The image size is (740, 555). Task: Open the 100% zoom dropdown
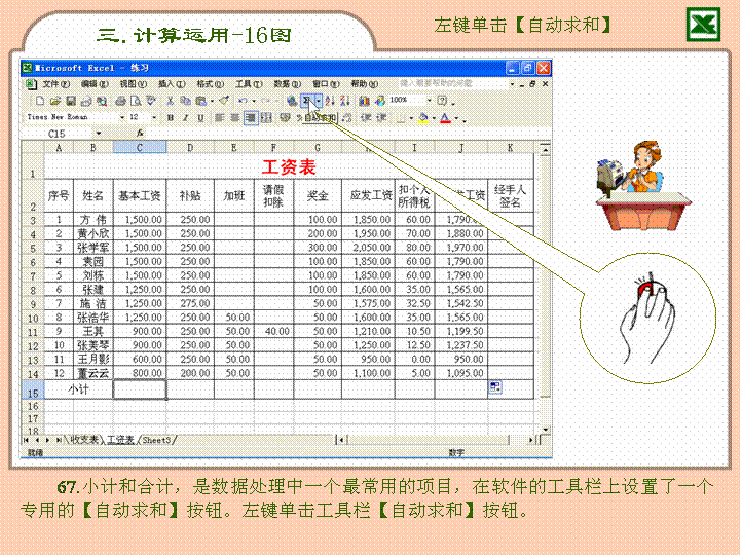[430, 101]
